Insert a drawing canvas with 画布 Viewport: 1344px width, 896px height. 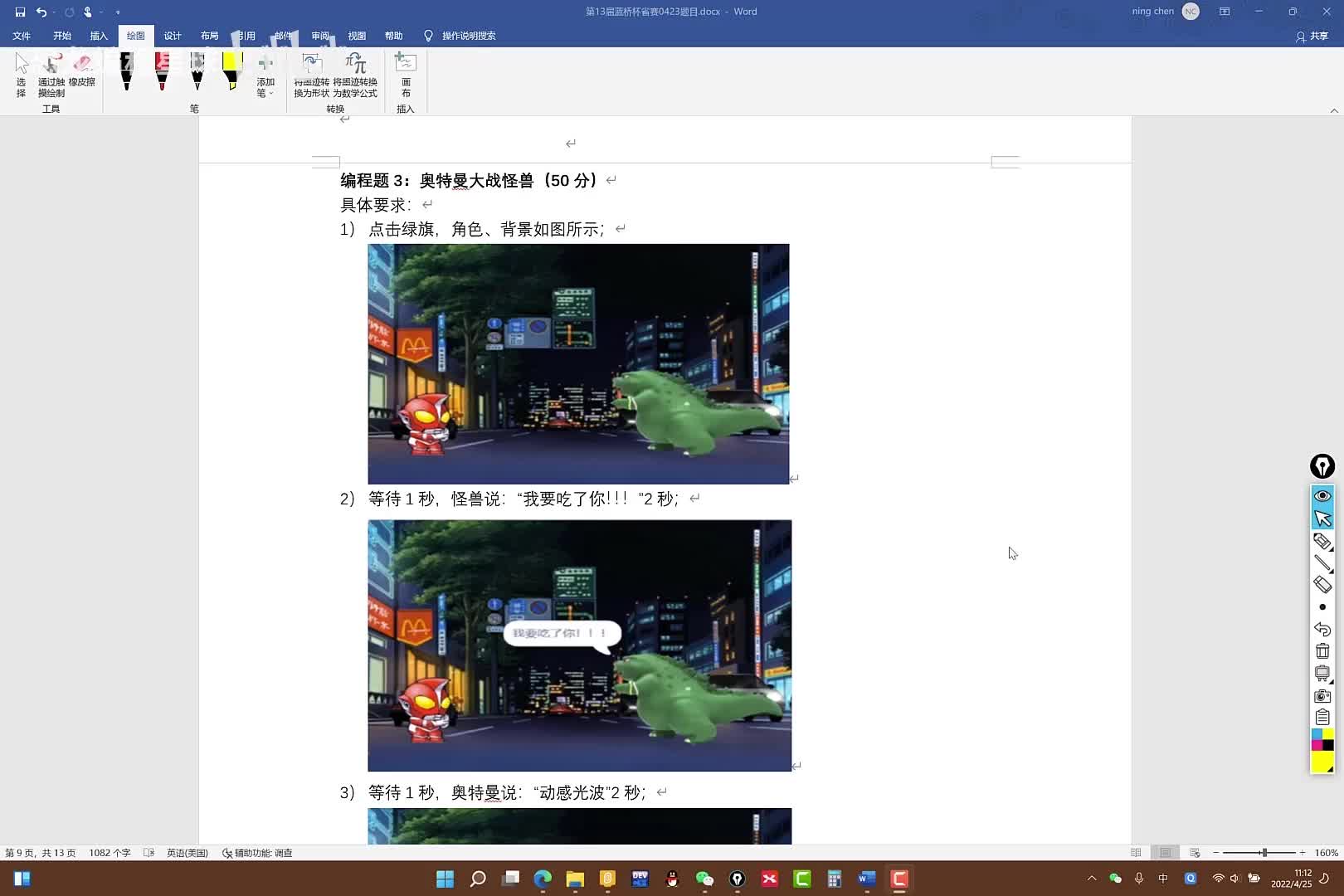point(406,75)
